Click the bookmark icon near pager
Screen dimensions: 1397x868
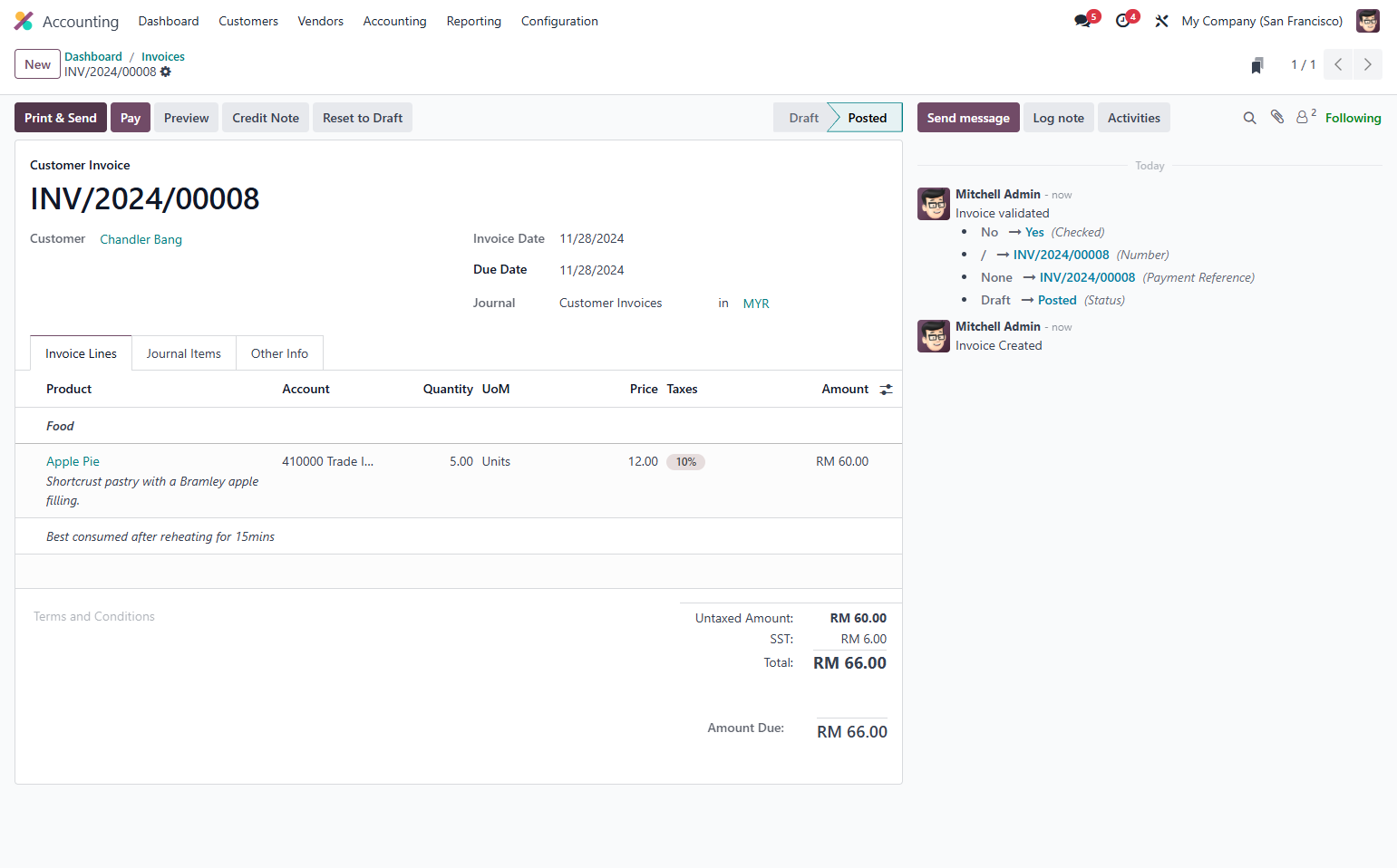[x=1257, y=65]
